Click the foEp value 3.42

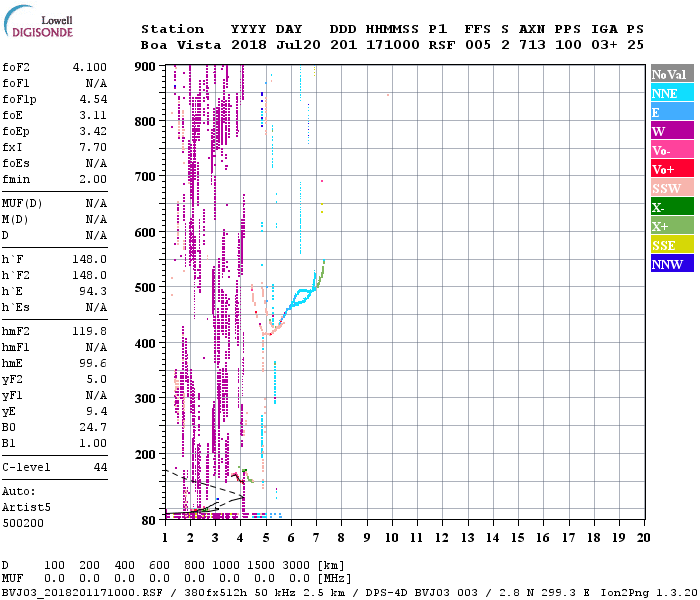click(93, 131)
